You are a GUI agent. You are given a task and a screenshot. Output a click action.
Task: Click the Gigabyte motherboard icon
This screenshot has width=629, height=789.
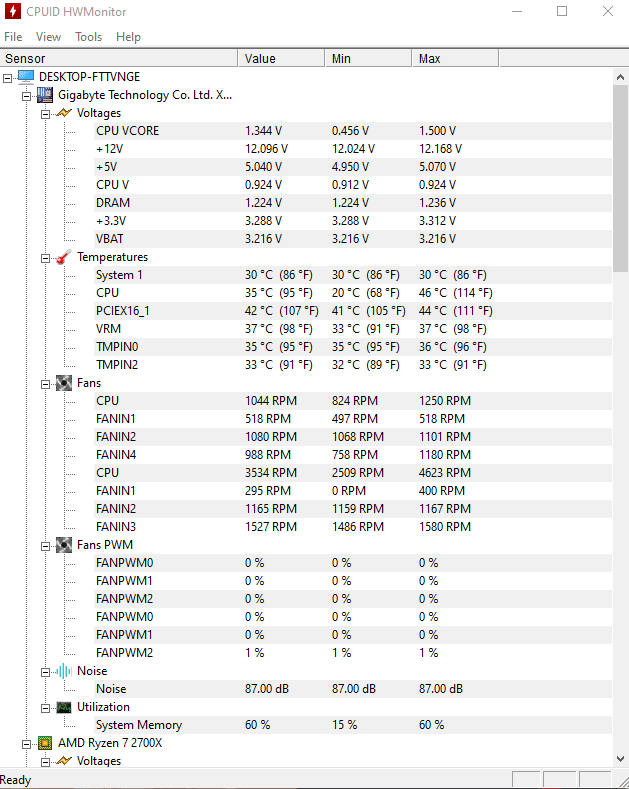coord(45,95)
